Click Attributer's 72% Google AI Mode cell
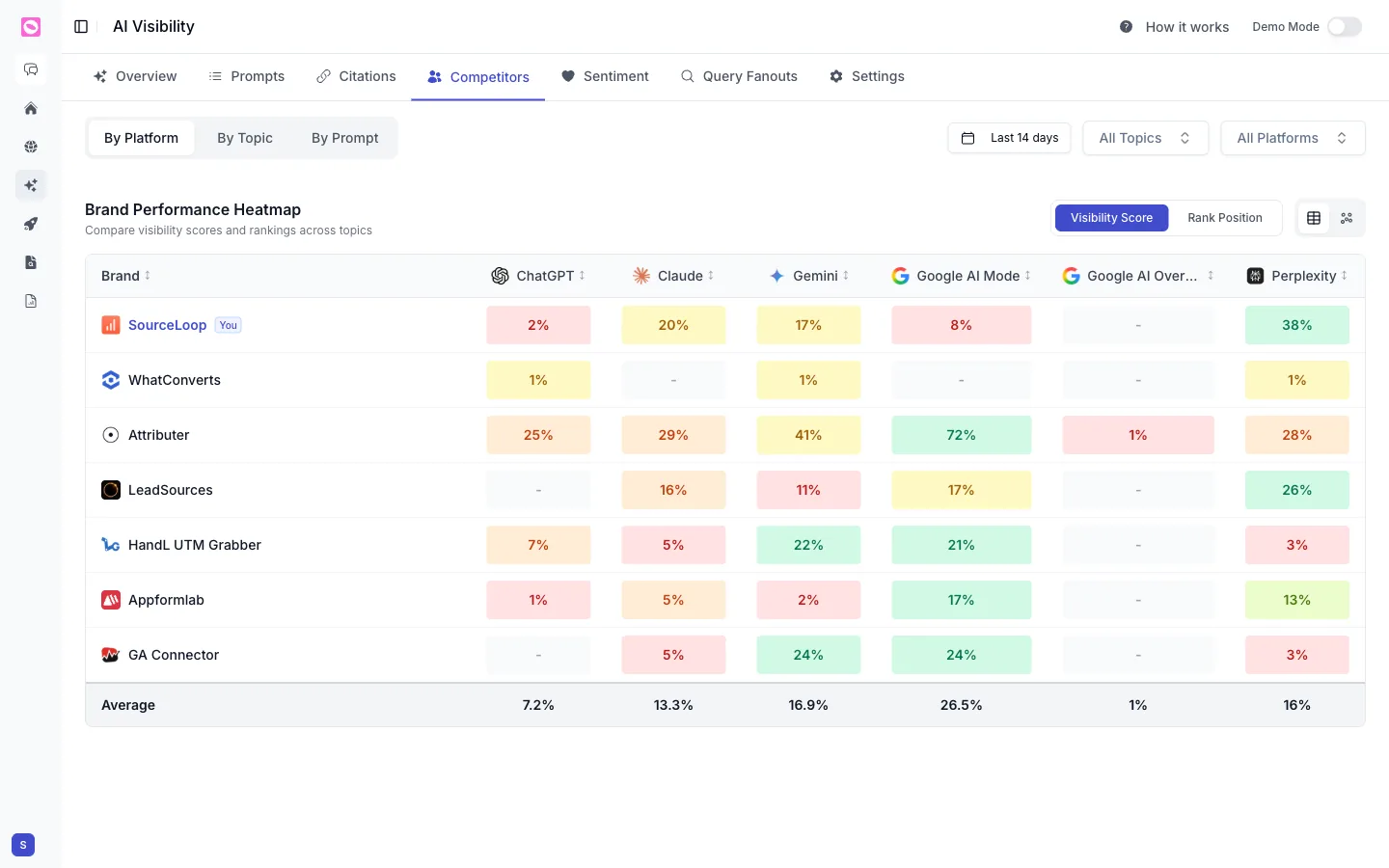The height and width of the screenshot is (868, 1389). point(962,435)
